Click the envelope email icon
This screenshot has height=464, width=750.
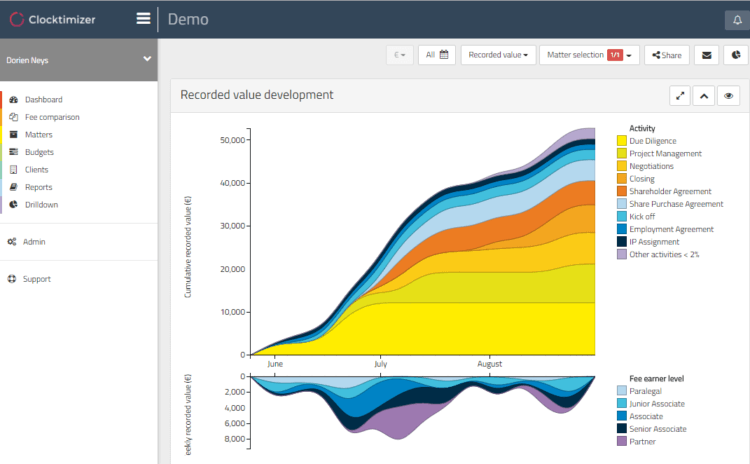pos(706,55)
